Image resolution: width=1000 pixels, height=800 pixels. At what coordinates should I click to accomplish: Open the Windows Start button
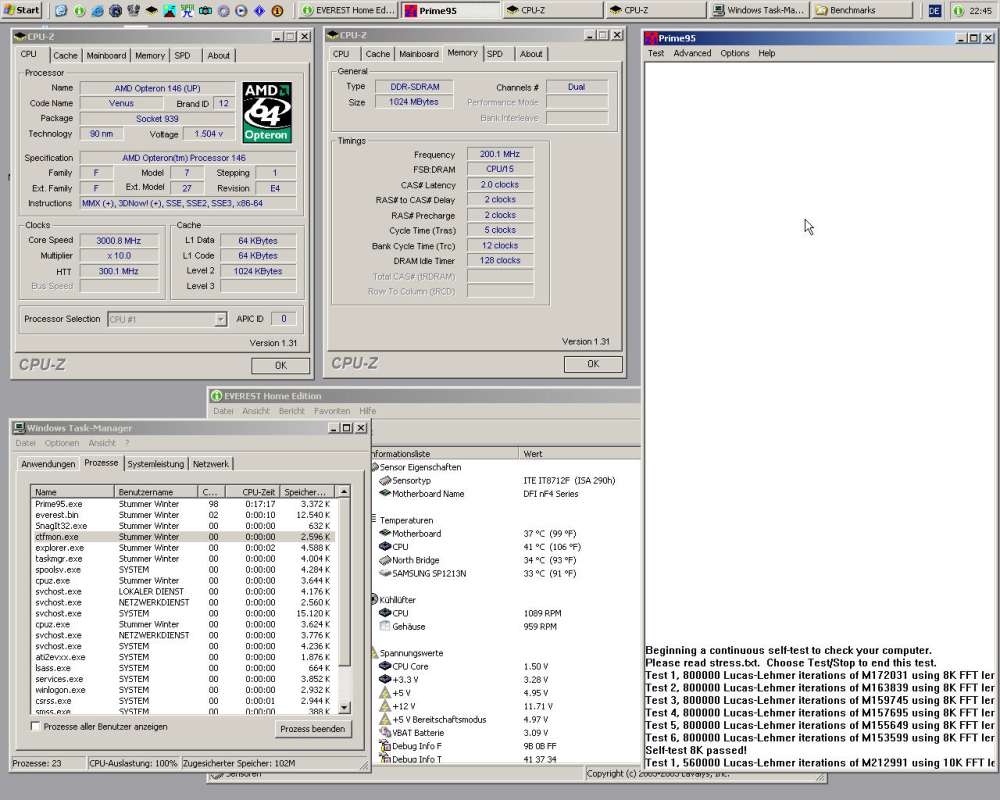(21, 10)
